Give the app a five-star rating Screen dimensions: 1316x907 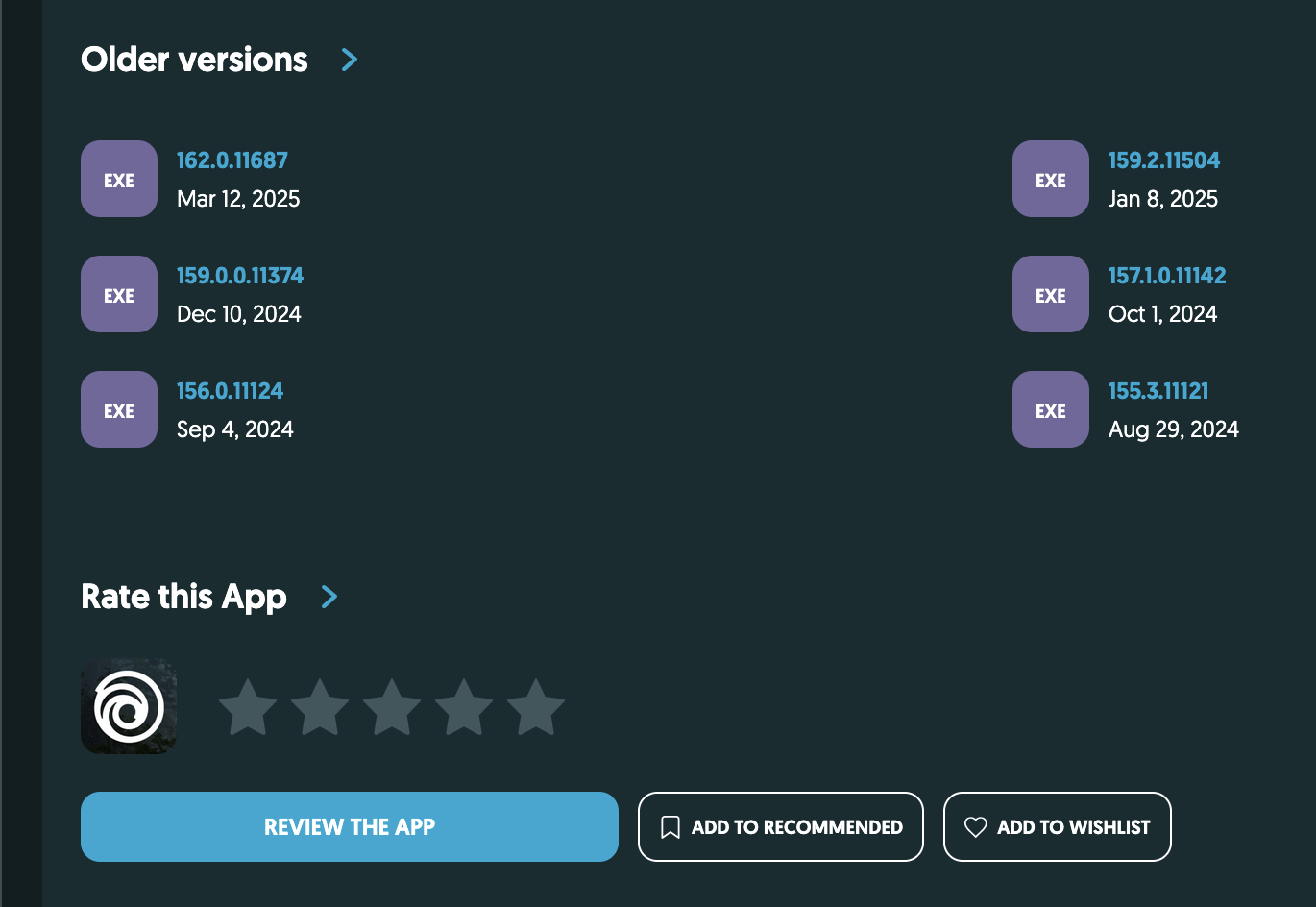pos(536,708)
